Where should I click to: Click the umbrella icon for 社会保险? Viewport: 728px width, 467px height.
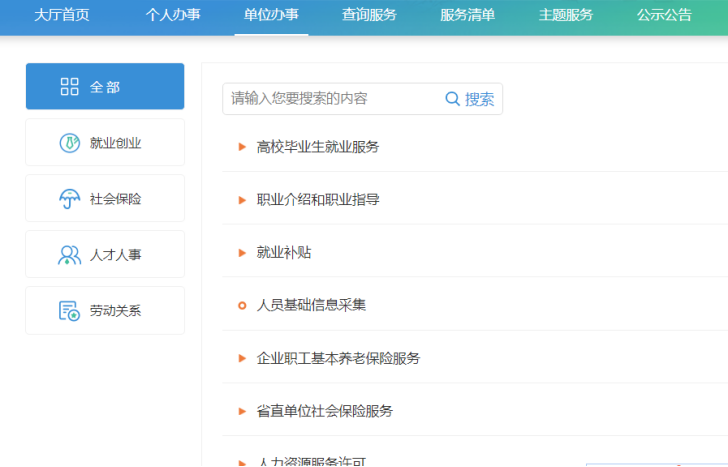[x=69, y=199]
